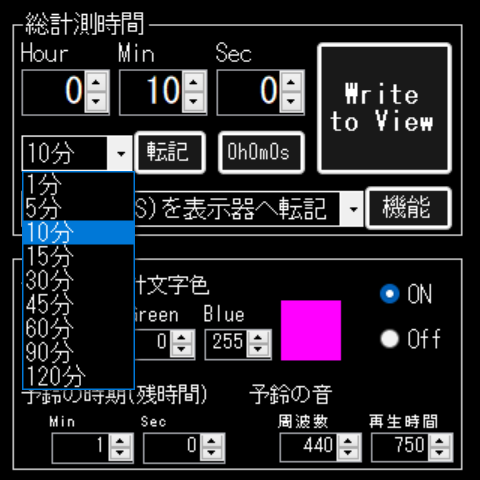
Task: Click the magenta color swatch
Action: point(311,330)
